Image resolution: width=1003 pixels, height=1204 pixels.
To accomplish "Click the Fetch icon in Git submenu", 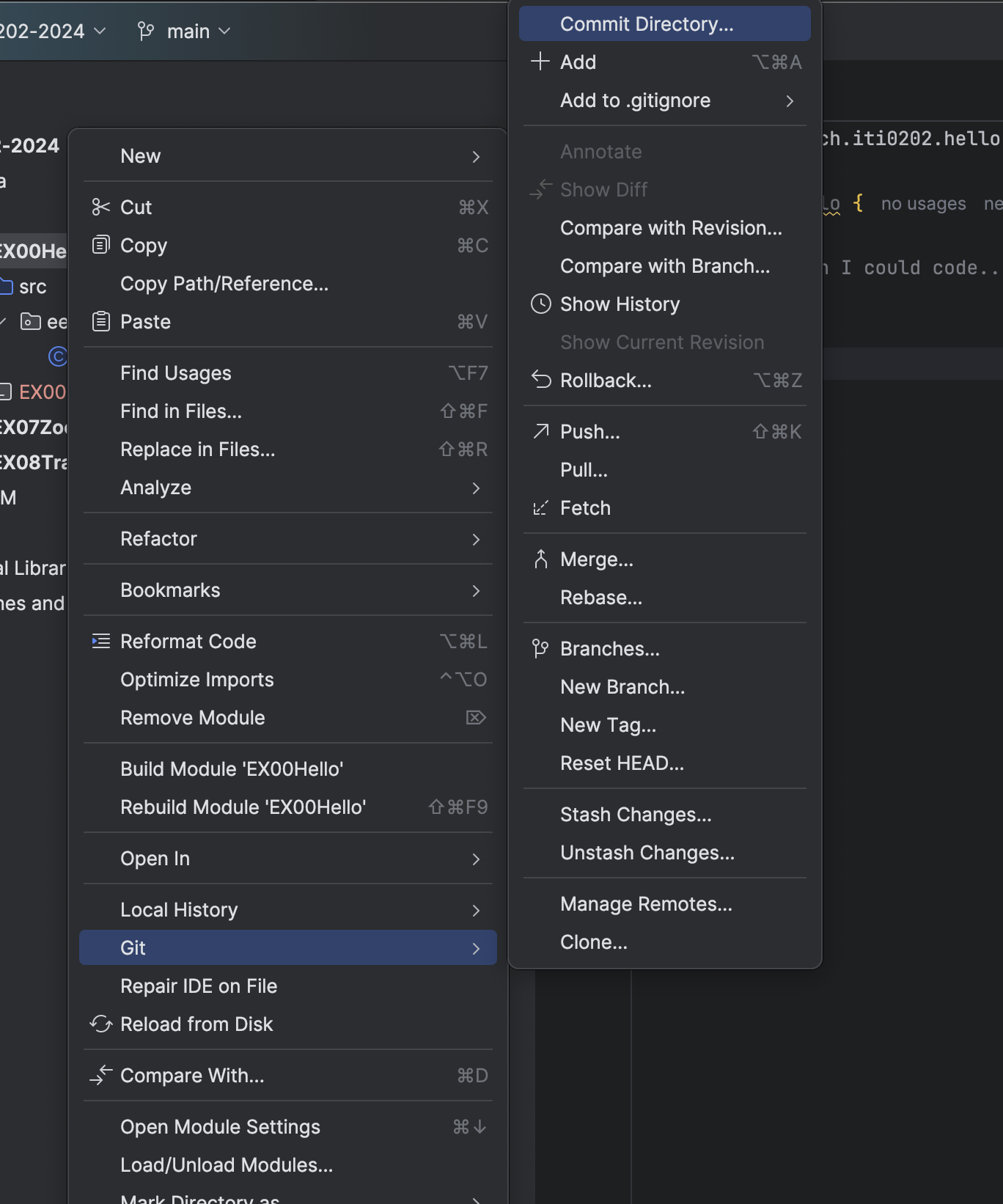I will coord(540,507).
